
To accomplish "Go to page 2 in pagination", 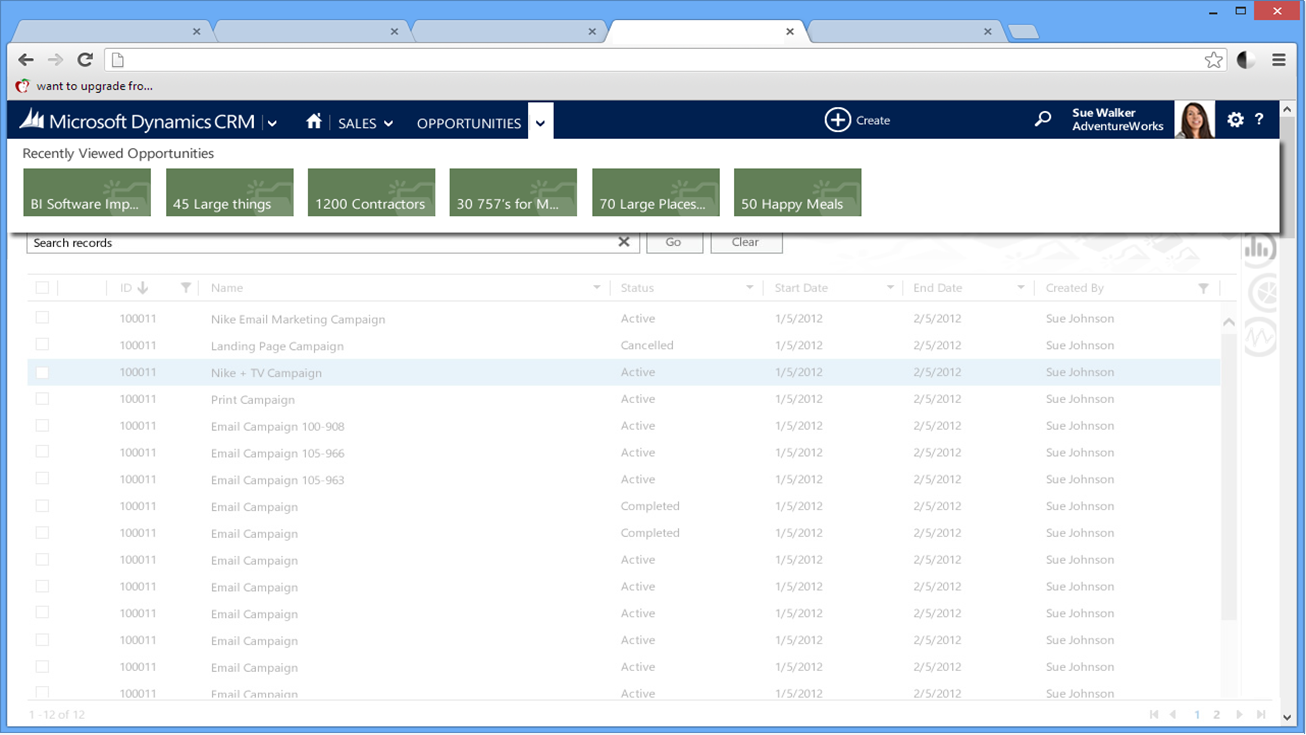I will [x=1217, y=715].
